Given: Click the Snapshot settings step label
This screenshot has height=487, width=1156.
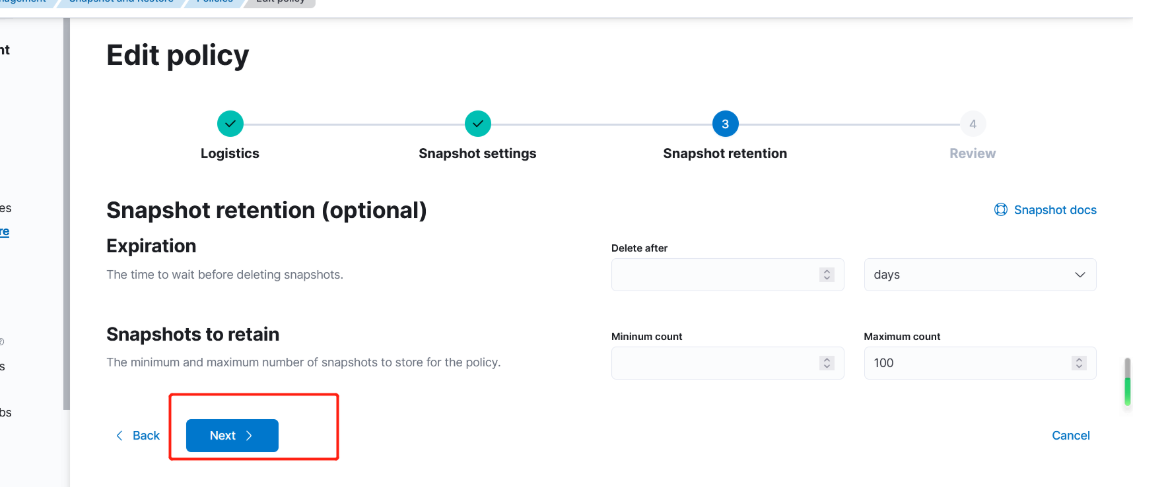Looking at the screenshot, I should tap(478, 153).
